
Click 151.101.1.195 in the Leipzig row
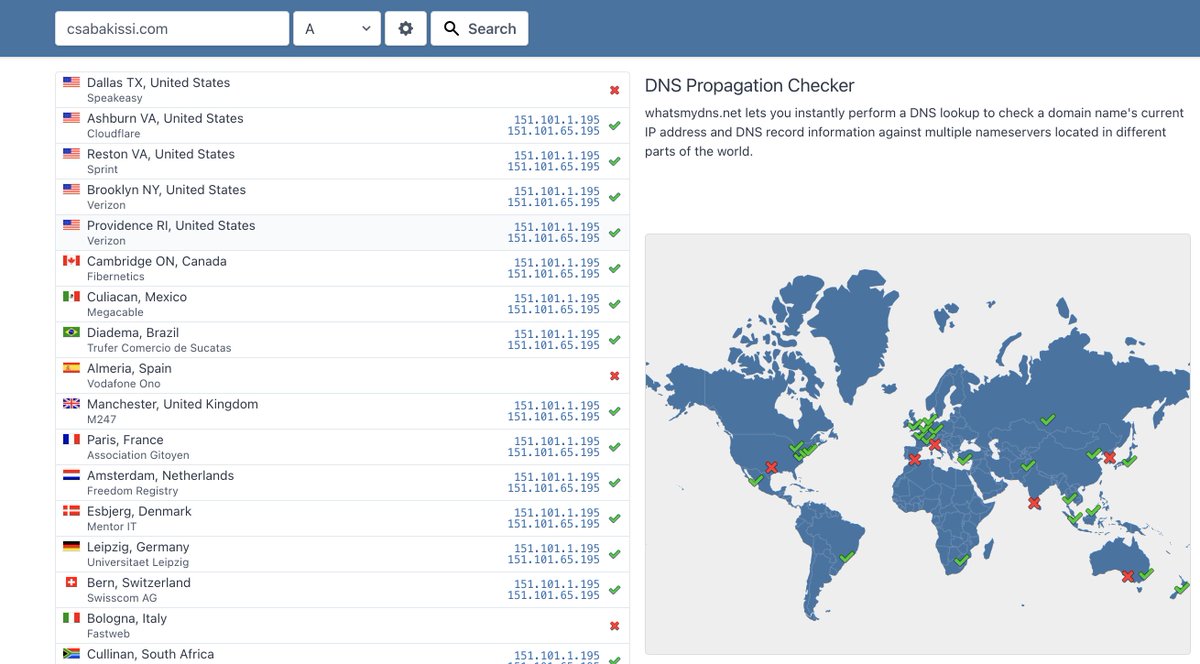pyautogui.click(x=557, y=549)
